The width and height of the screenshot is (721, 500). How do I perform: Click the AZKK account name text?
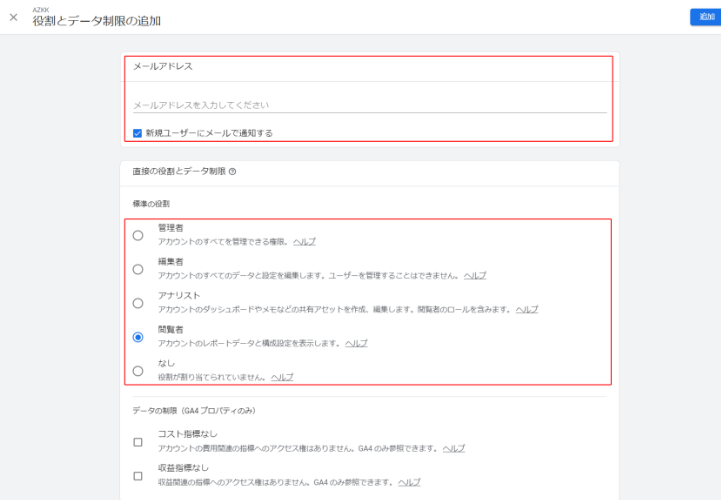tap(40, 10)
